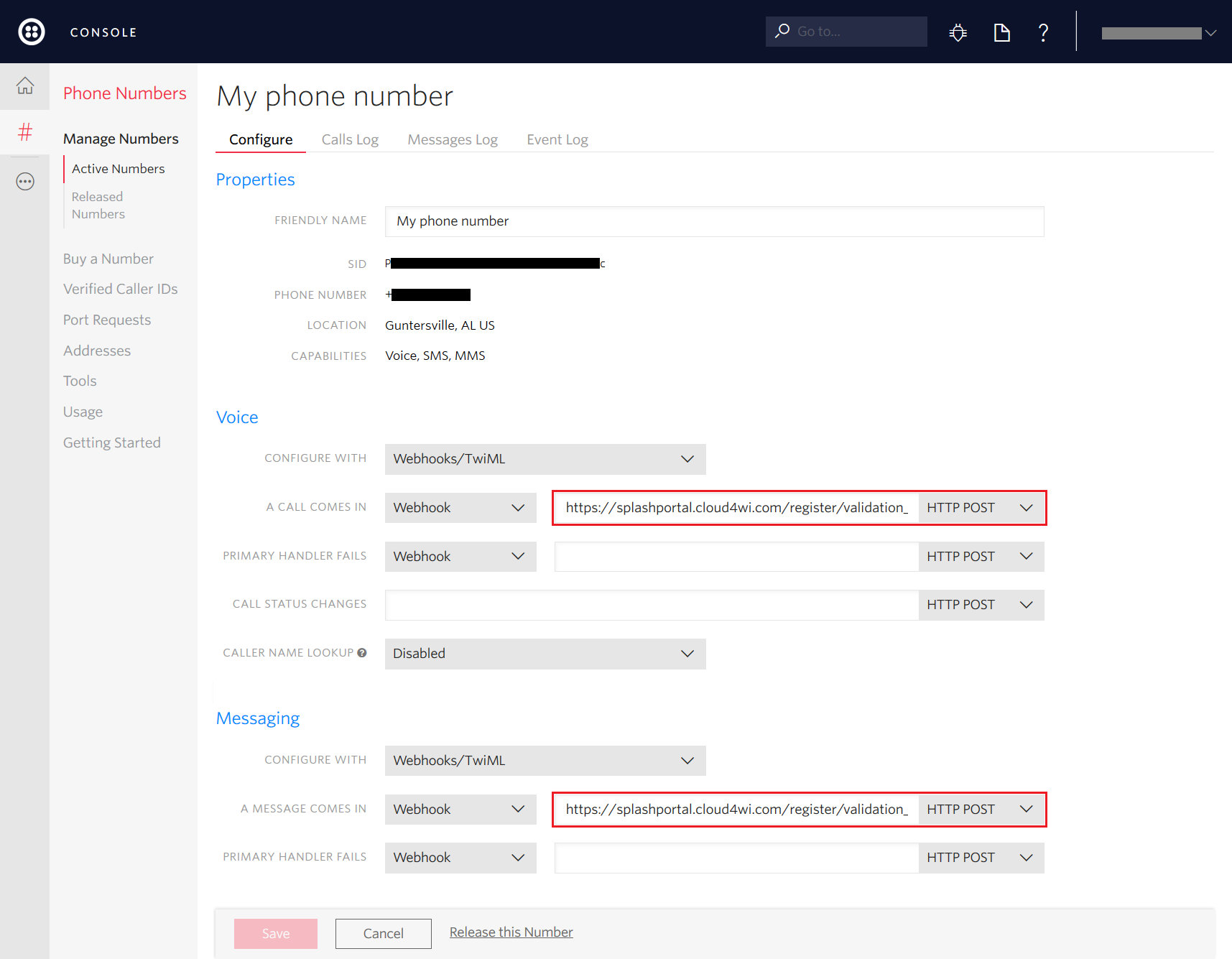Click the Phone Numbers sidebar heading
1232x959 pixels.
pyautogui.click(x=125, y=93)
